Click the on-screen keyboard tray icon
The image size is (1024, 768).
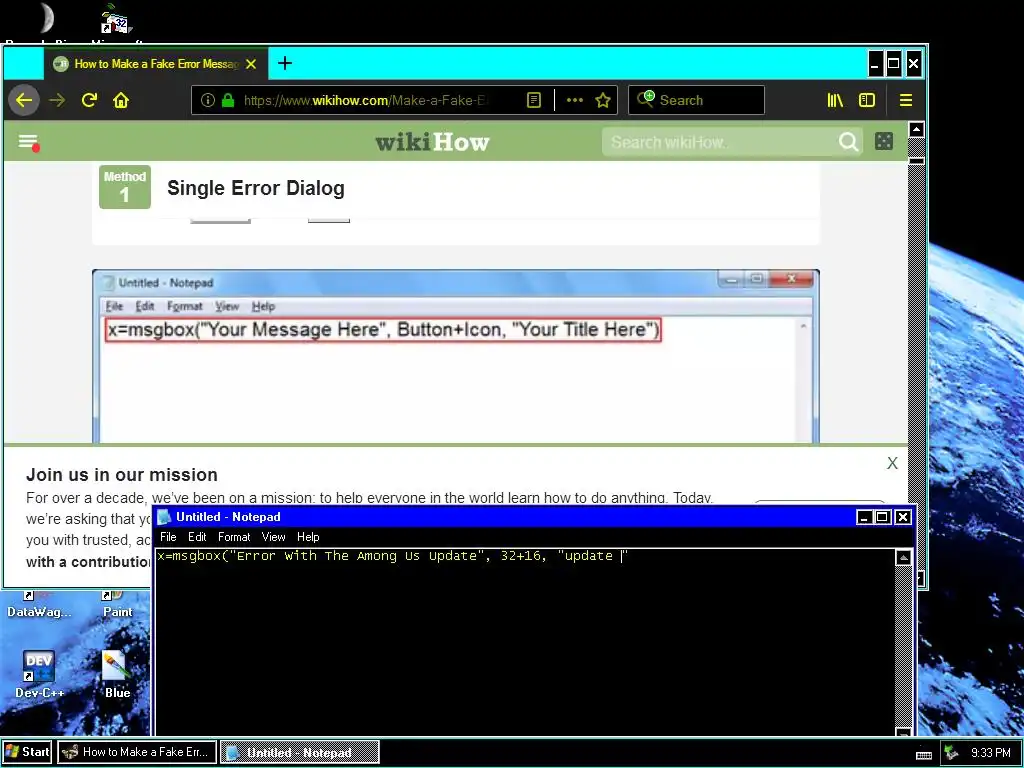coord(924,754)
